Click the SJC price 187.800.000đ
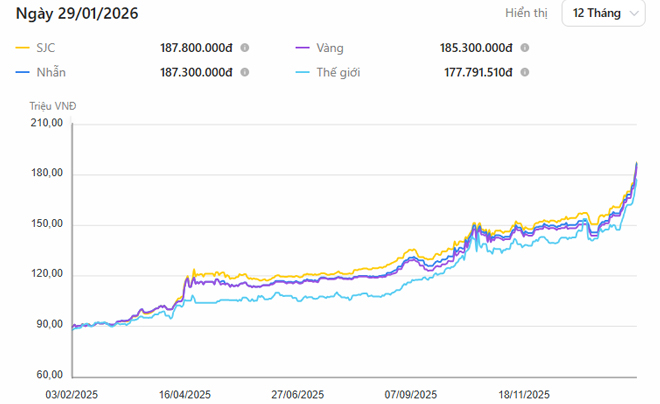The width and height of the screenshot is (660, 404). point(196,47)
